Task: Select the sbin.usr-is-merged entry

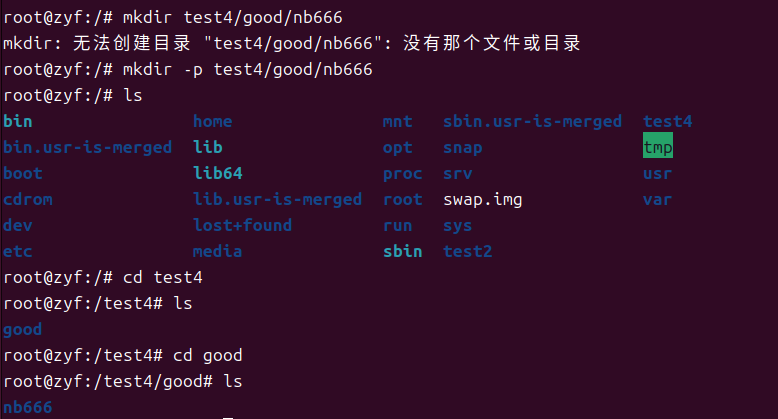Action: 532,122
